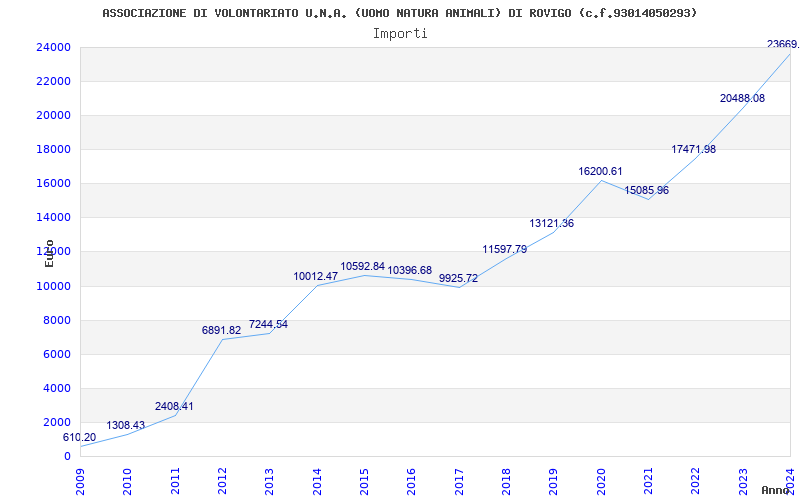Select the 2019 x-axis year label
The height and width of the screenshot is (500, 800).
click(554, 482)
